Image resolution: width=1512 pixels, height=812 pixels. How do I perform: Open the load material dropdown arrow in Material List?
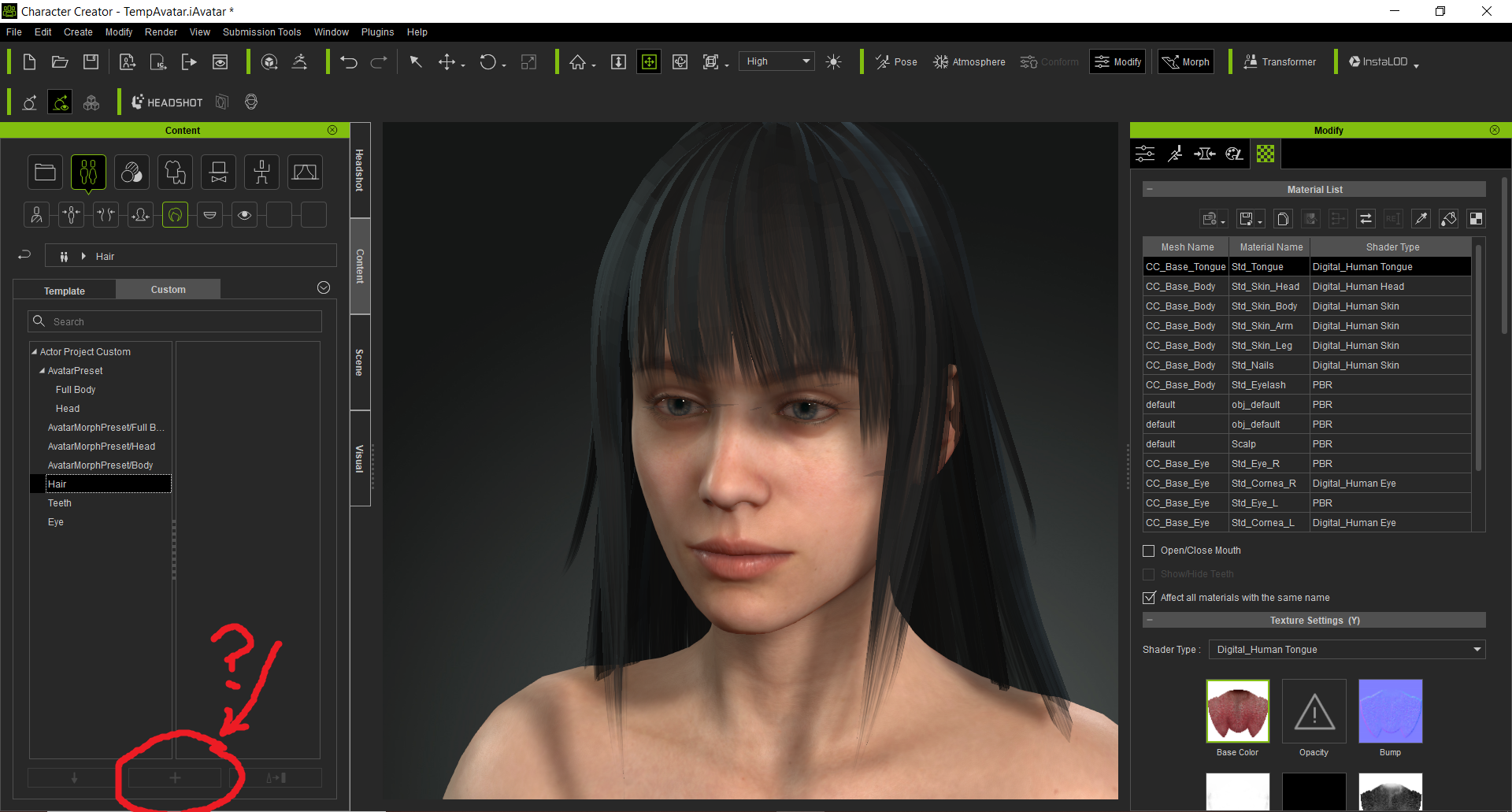click(1223, 222)
